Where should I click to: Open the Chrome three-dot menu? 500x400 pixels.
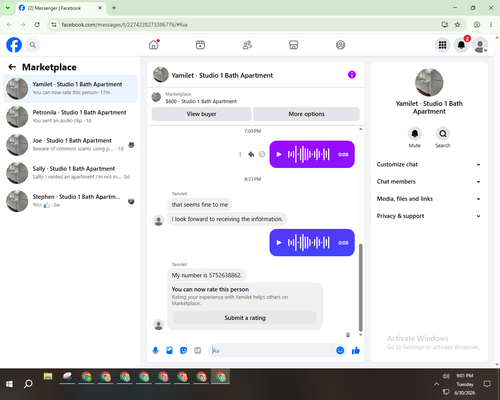click(491, 24)
